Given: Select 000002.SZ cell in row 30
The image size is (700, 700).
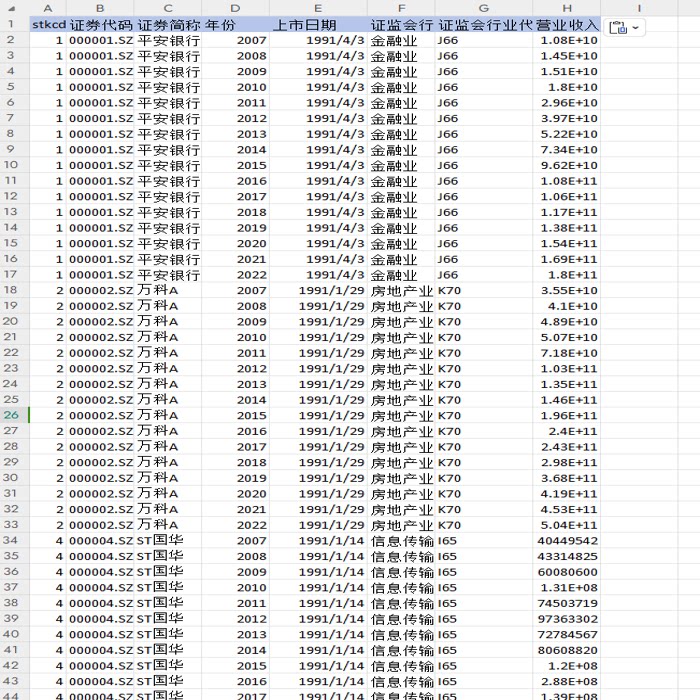Looking at the screenshot, I should pyautogui.click(x=100, y=478).
